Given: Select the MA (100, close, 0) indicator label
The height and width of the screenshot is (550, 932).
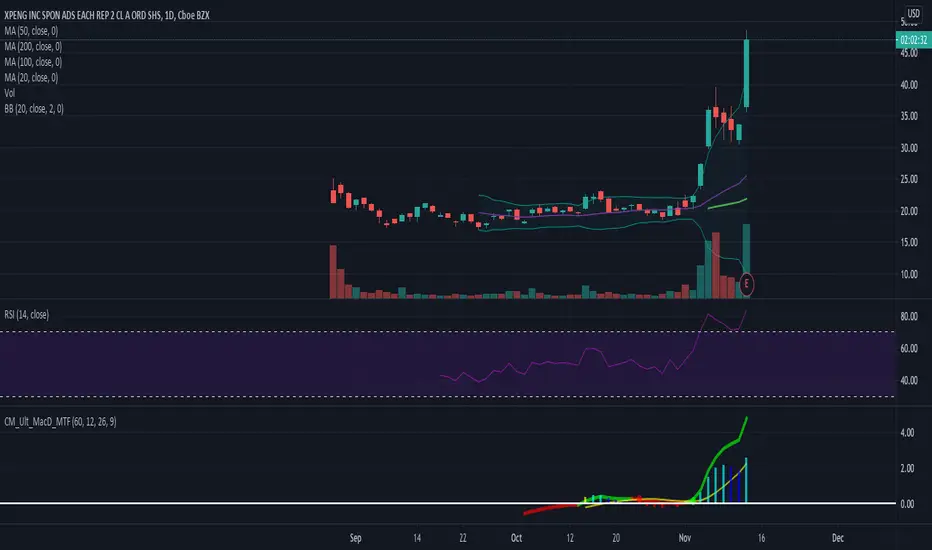Looking at the screenshot, I should point(33,62).
